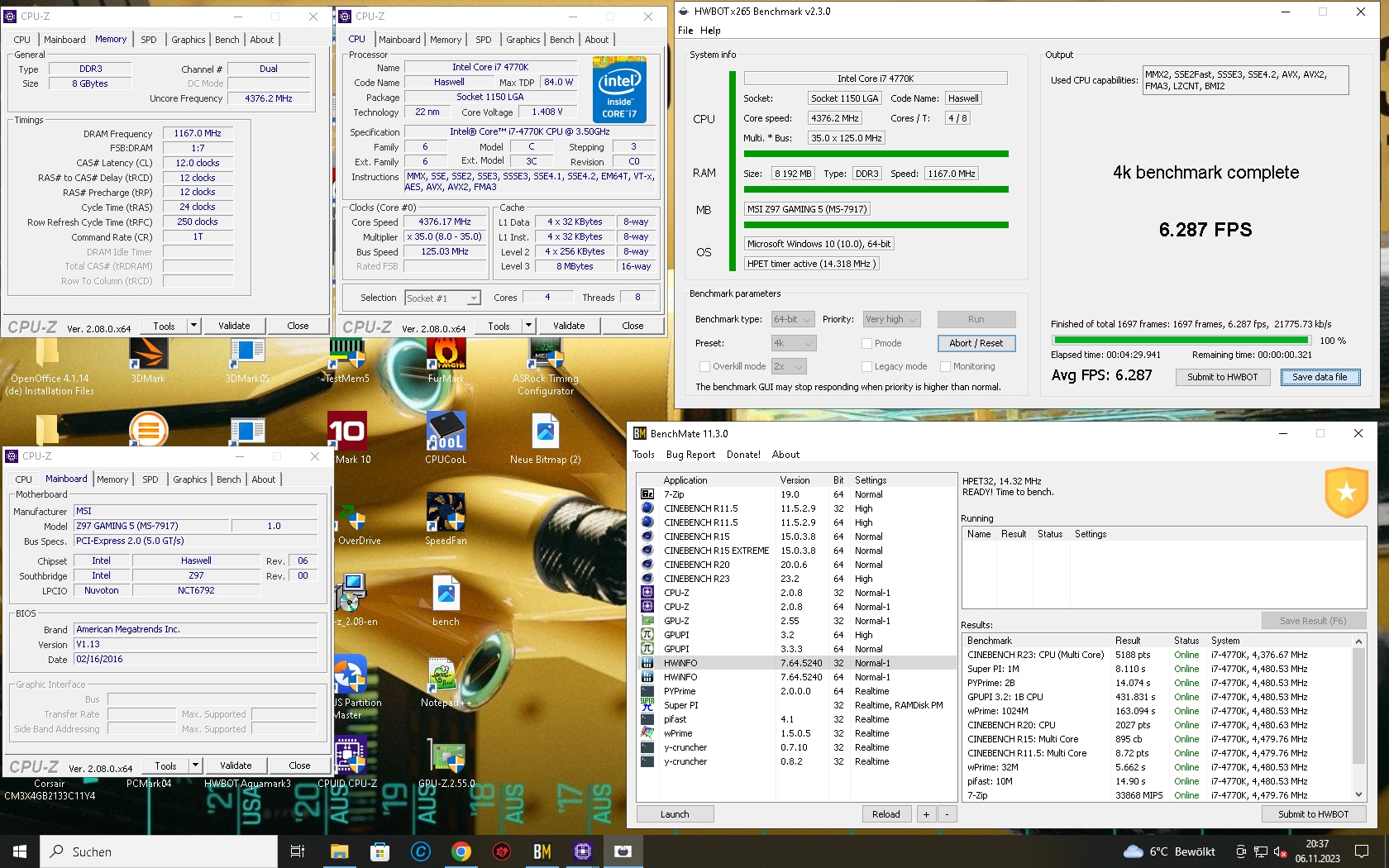Open the Windows Start menu
Viewport: 1389px width, 868px height.
(x=20, y=851)
